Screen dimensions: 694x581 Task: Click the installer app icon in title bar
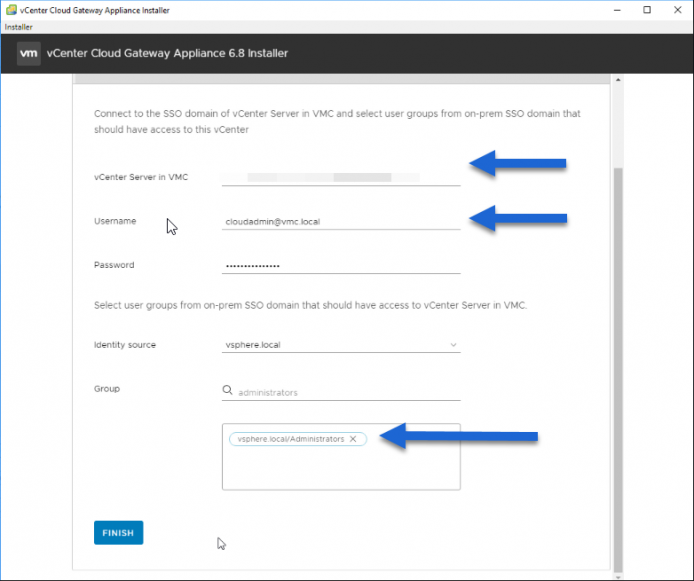pos(11,10)
